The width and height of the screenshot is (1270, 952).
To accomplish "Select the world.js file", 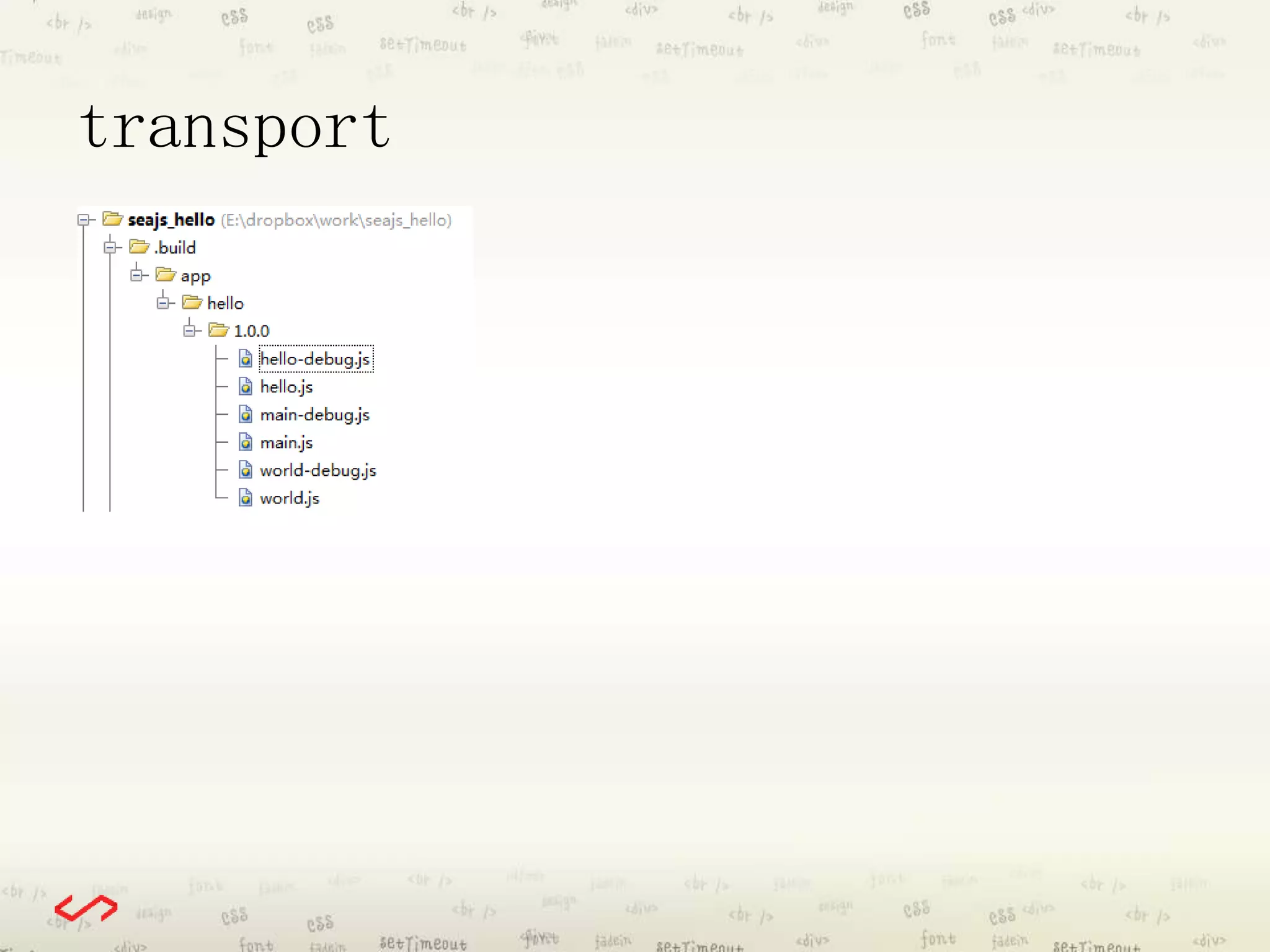I will pos(290,499).
